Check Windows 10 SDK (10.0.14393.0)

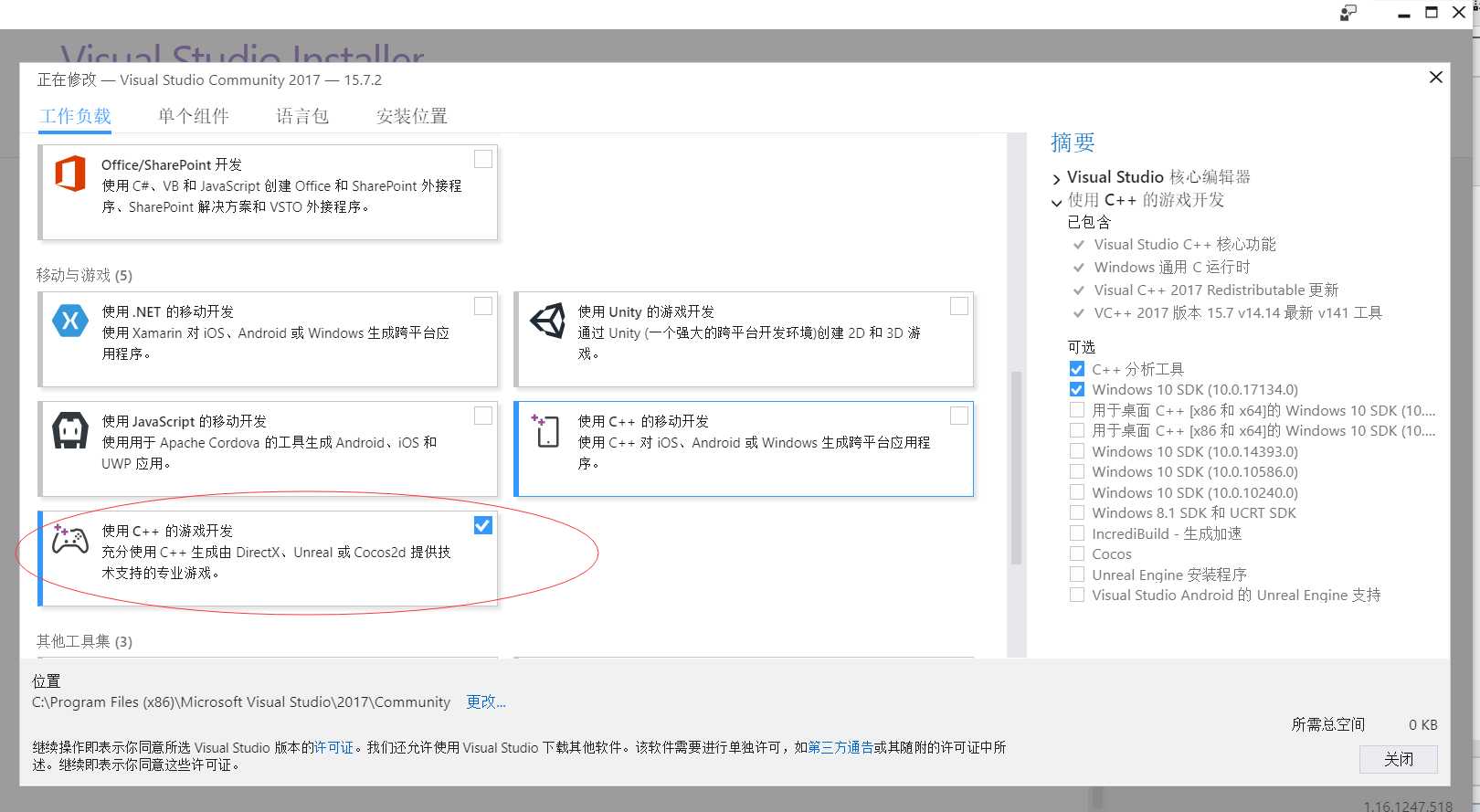[x=1077, y=451]
